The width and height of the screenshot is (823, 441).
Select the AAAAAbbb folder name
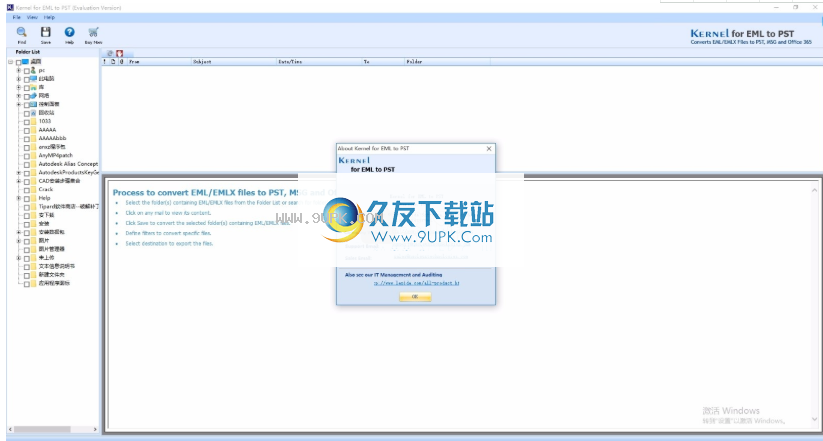coord(52,139)
